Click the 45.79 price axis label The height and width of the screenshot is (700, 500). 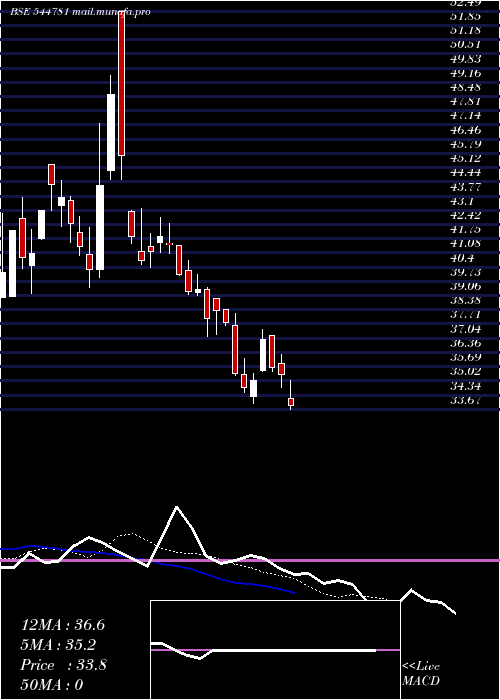tap(466, 144)
